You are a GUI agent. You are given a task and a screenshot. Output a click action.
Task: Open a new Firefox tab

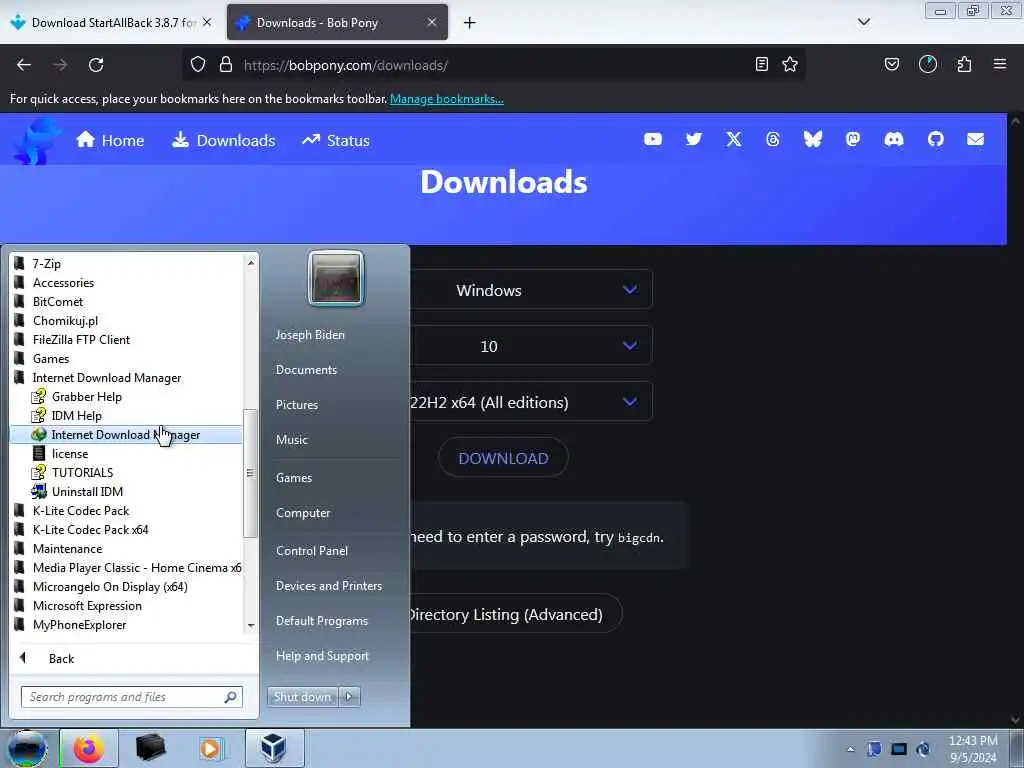(469, 23)
